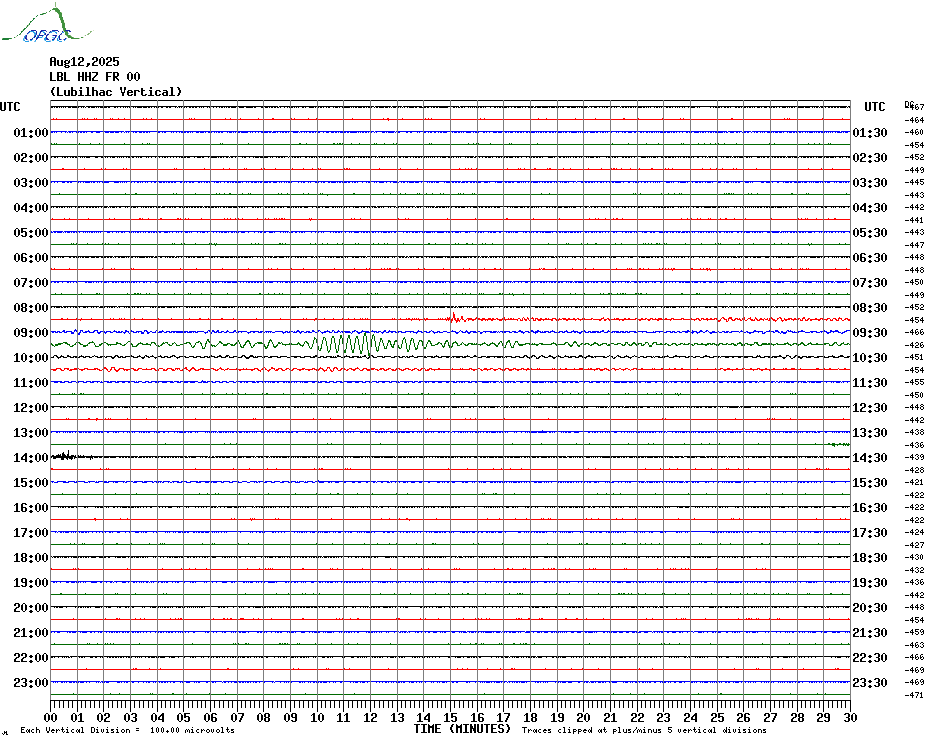The height and width of the screenshot is (744, 930).
Task: Select the date text Aug12,2025
Action: [84, 62]
